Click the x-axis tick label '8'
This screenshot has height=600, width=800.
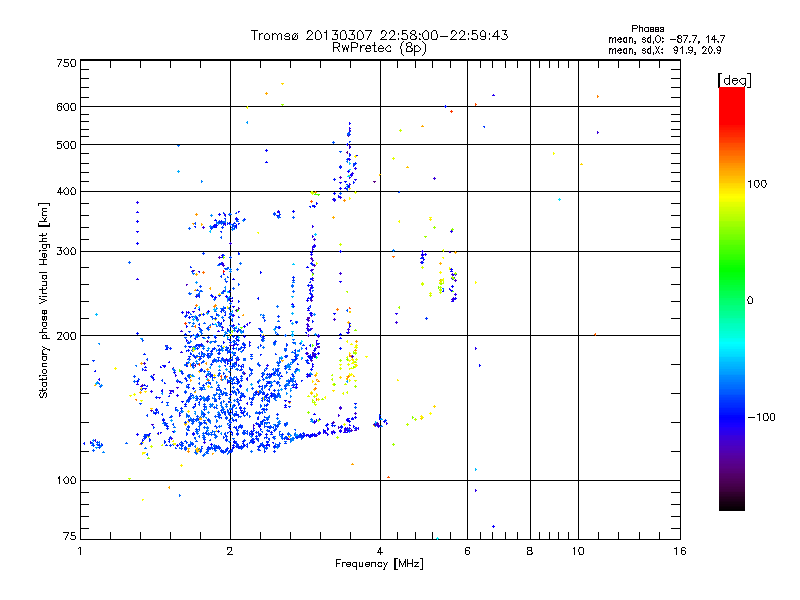click(x=530, y=551)
